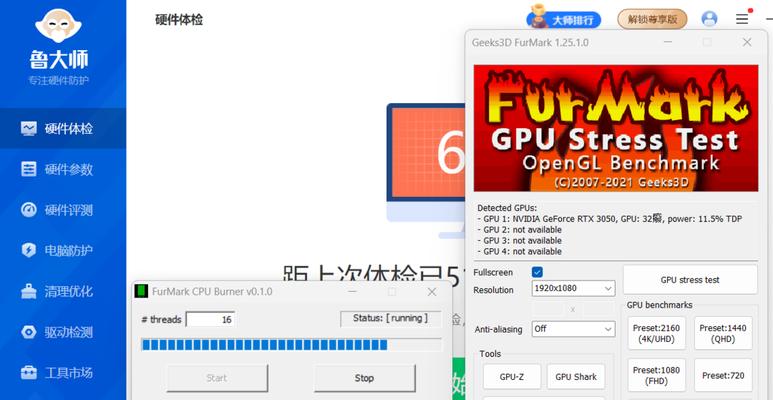Open the Resolution 1920x1080 dropdown
Screen dimensions: 773x400
point(573,288)
